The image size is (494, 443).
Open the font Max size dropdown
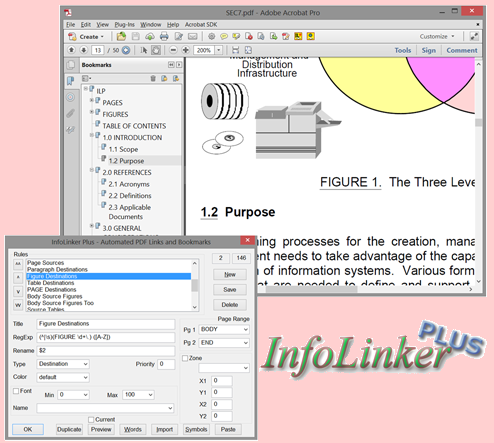tap(138, 395)
